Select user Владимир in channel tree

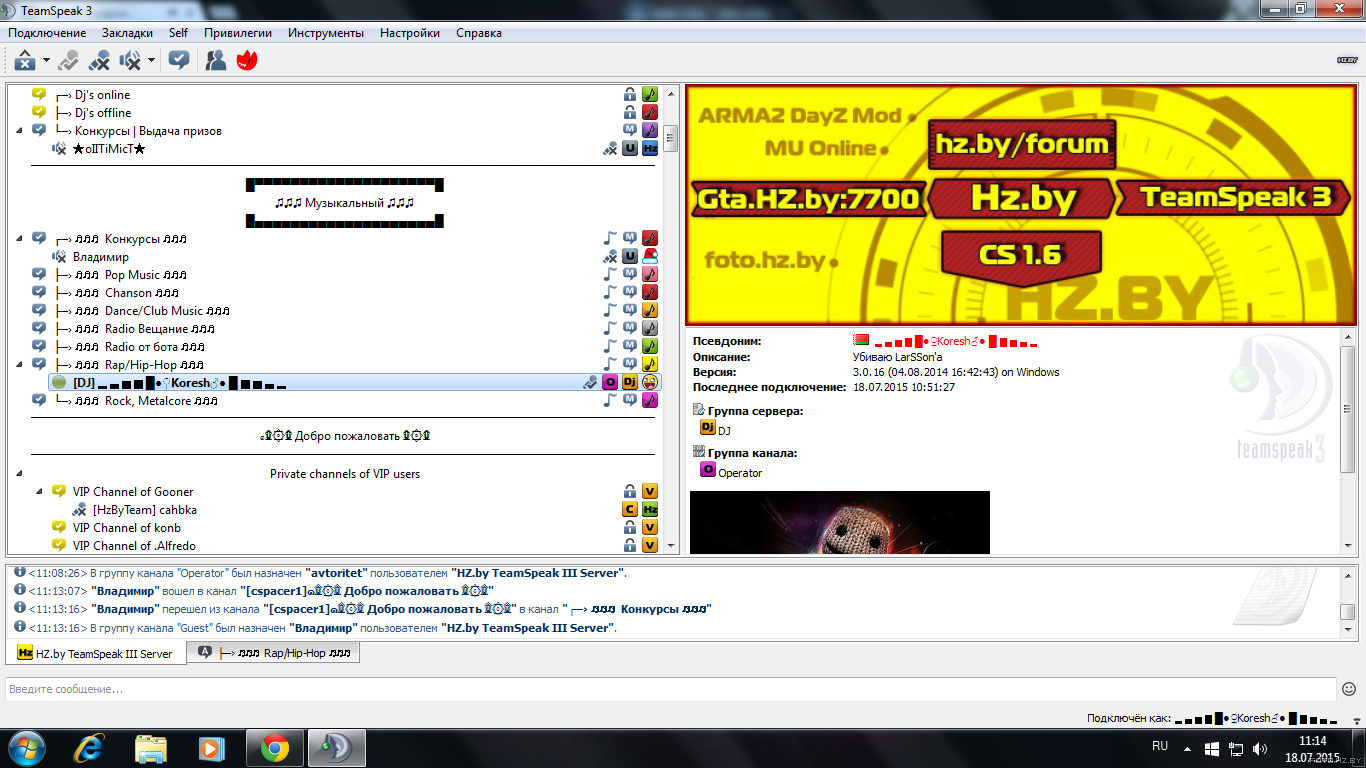pyautogui.click(x=101, y=257)
